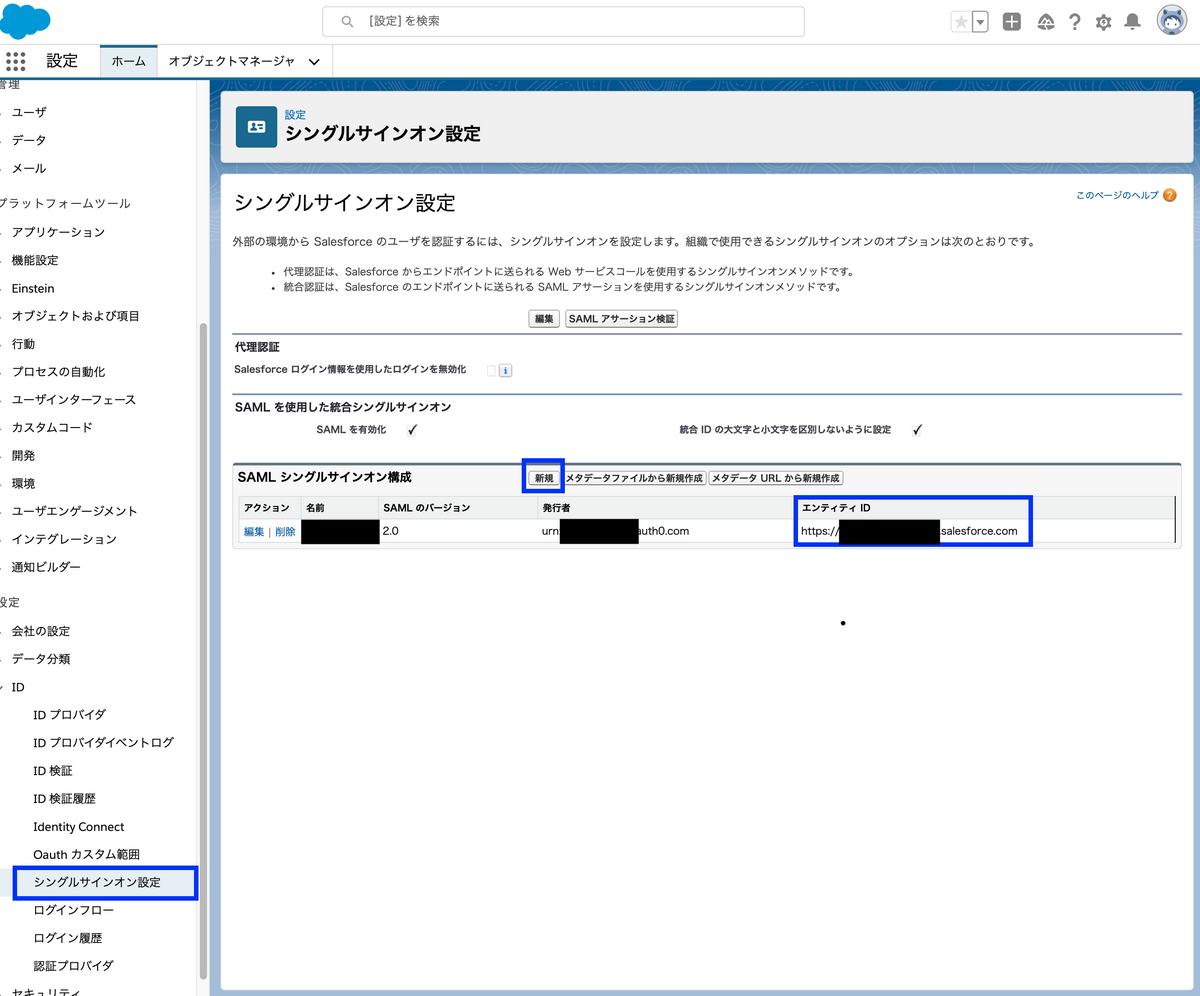Open ログインフロー in sidebar
Image resolution: width=1200 pixels, height=996 pixels.
click(x=74, y=911)
